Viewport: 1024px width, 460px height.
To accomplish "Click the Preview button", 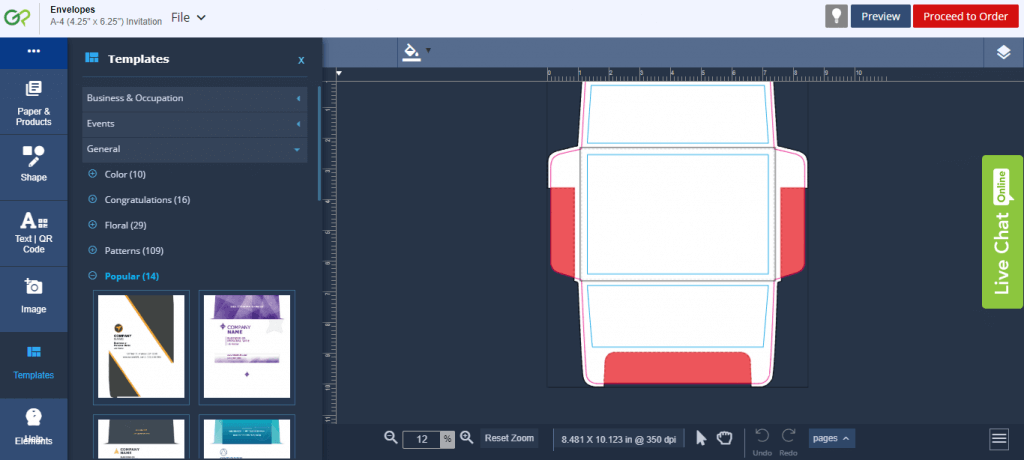I will click(x=880, y=16).
